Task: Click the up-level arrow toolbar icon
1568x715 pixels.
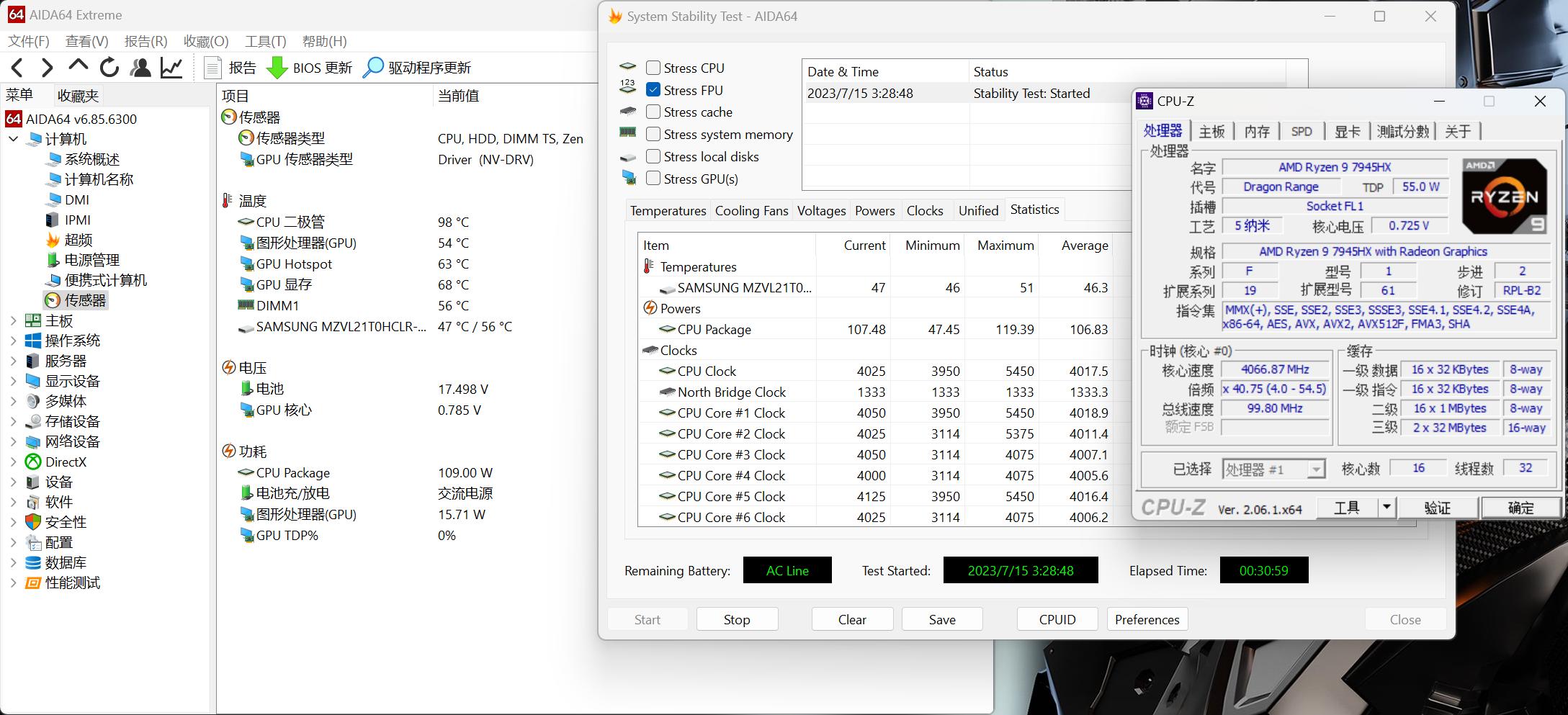Action: (x=78, y=67)
